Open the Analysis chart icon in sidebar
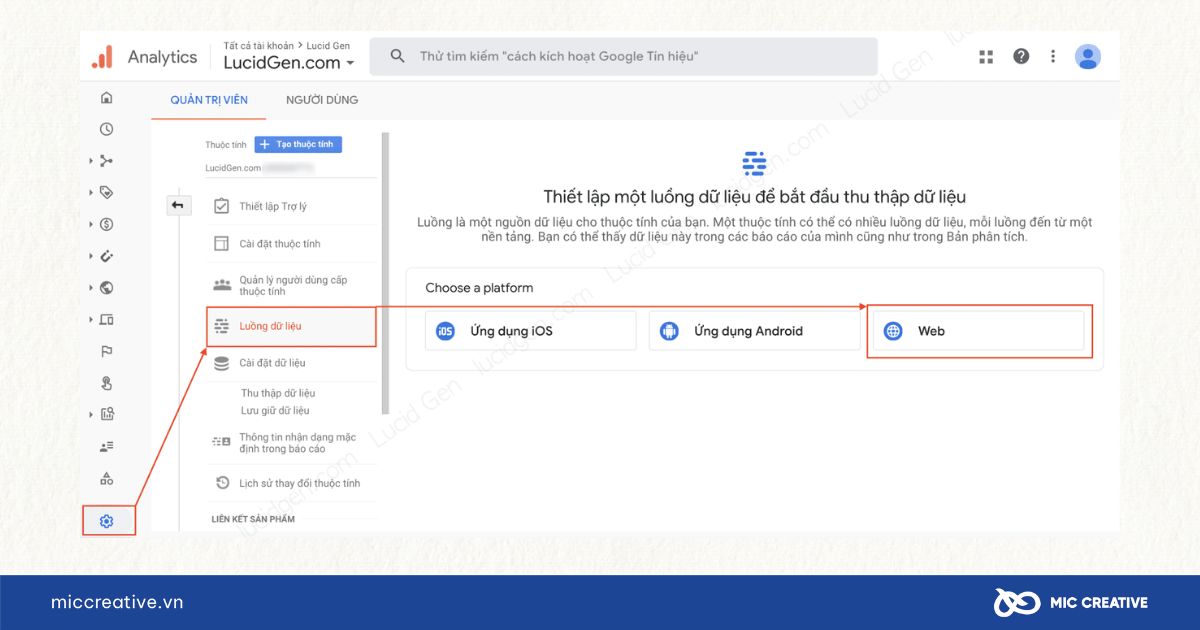1200x630 pixels. coord(107,414)
